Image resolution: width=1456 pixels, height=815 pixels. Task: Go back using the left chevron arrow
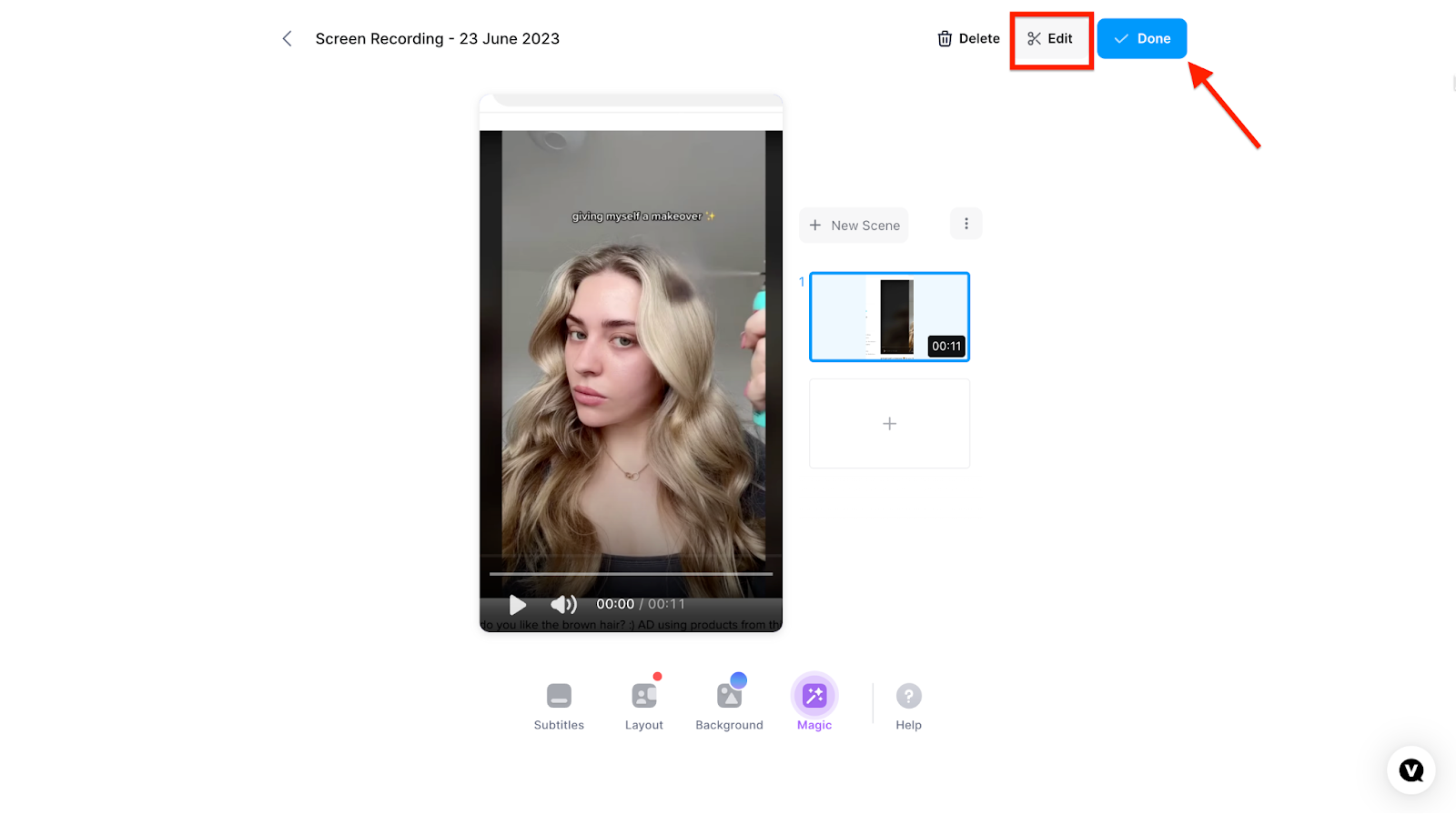click(x=287, y=38)
